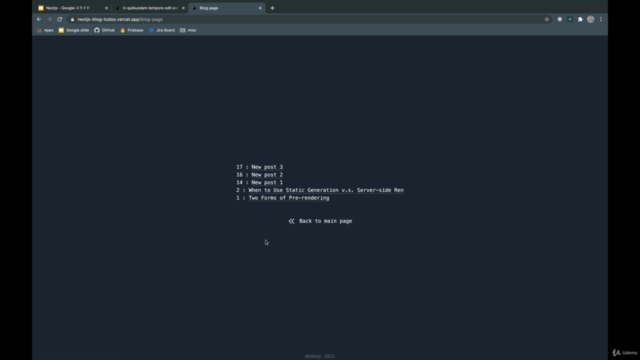Open 'When to Use Static Generation' post
Viewport: 640px width, 360px height.
coord(326,190)
